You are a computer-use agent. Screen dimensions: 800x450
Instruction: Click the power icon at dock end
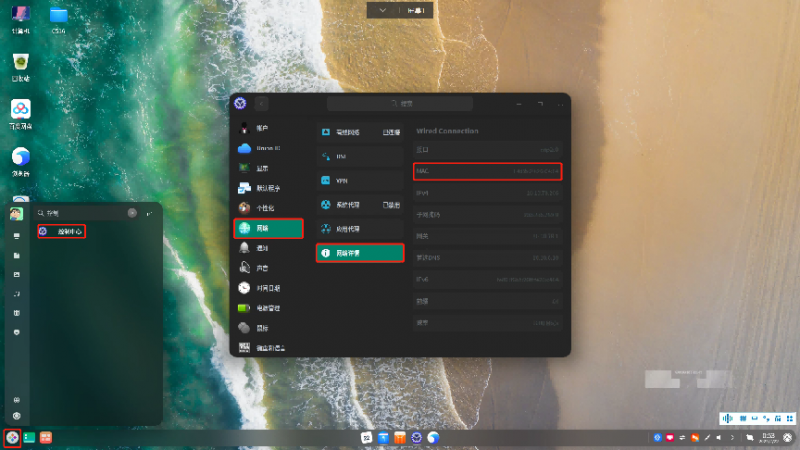tap(788, 438)
